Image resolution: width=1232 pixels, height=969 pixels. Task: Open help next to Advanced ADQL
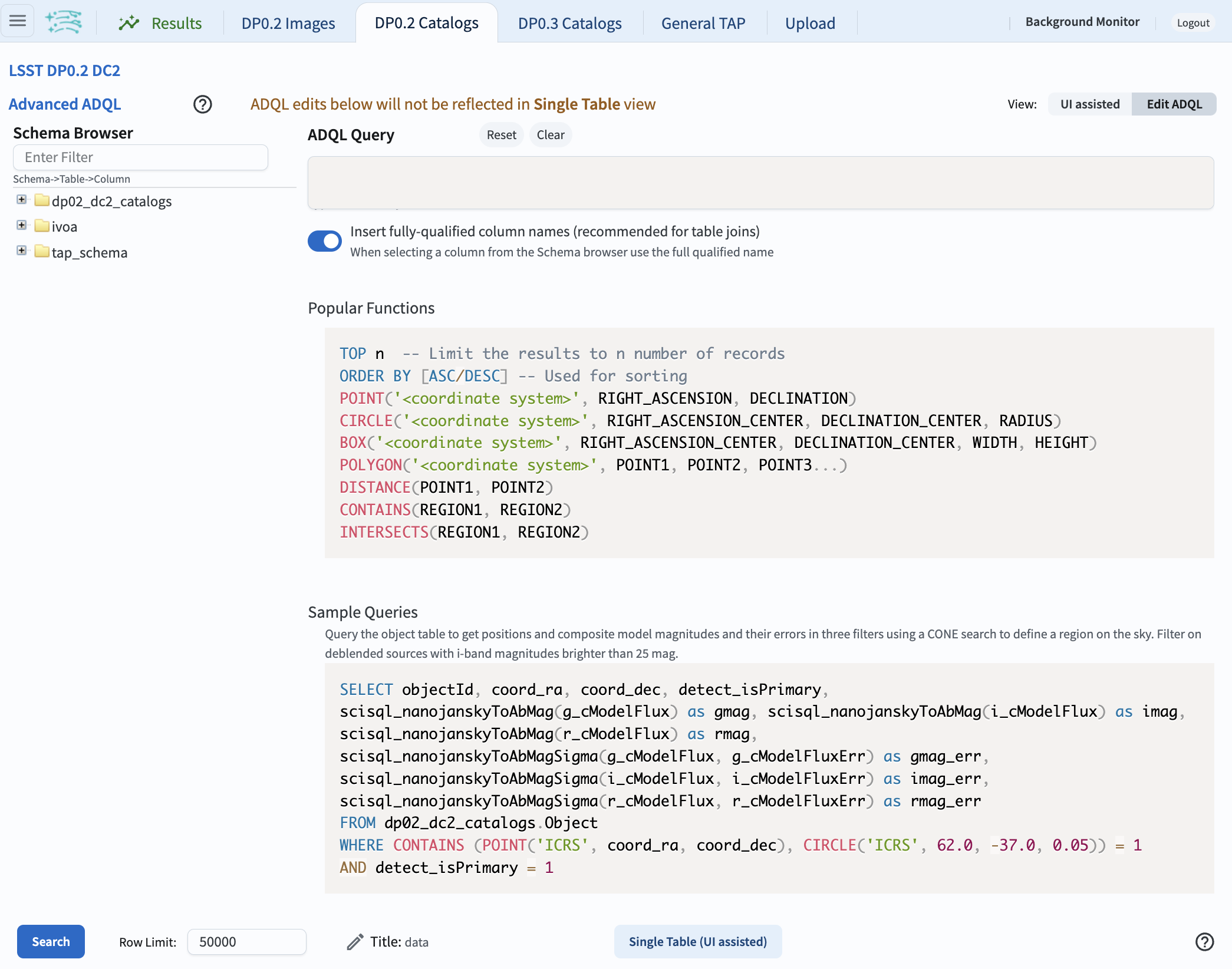tap(202, 104)
